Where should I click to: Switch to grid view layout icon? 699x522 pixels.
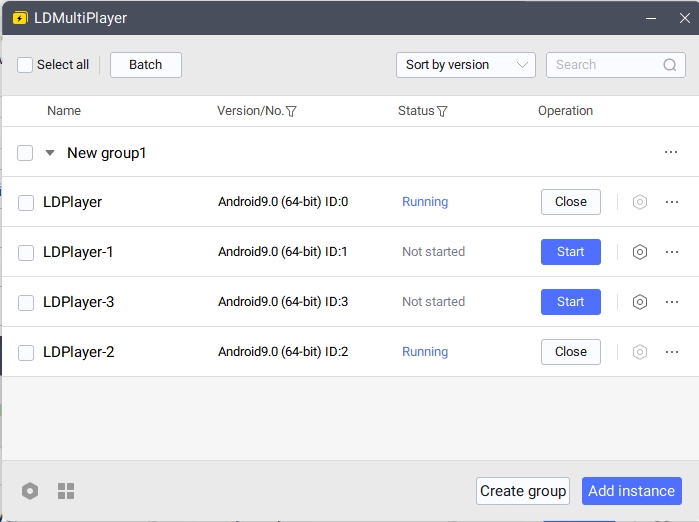(66, 491)
